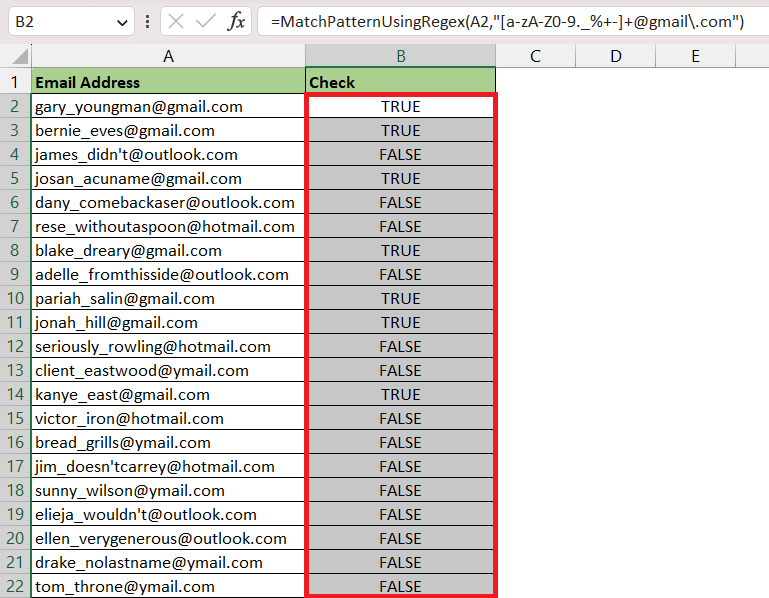
Task: Select cell sunny_wilson@ymail.com
Action: (x=168, y=490)
